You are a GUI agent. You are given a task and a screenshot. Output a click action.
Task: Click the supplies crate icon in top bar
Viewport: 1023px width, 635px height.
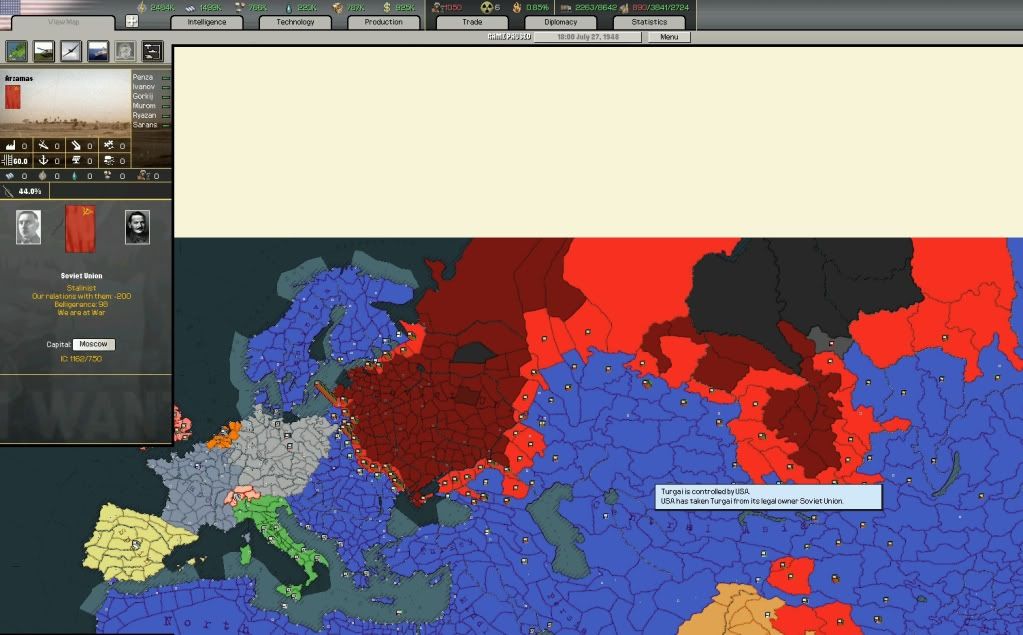pos(337,7)
